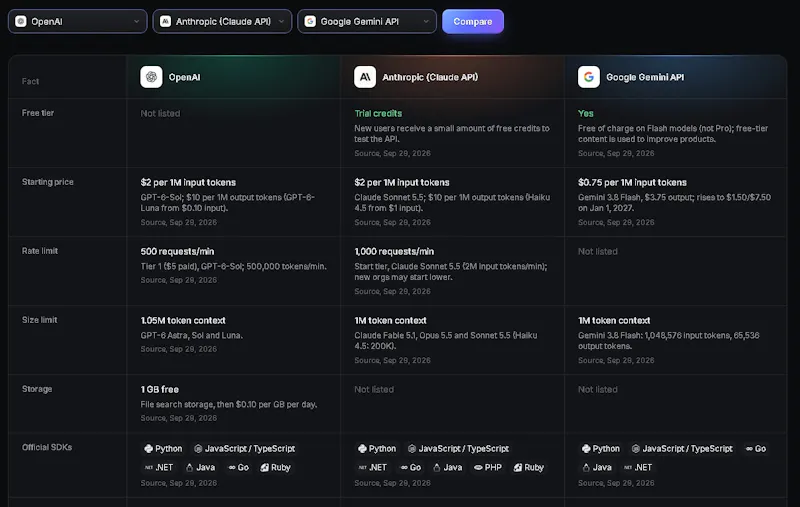800x507 pixels.
Task: Select the .NET SDK chip under OpenAI
Action: (x=159, y=468)
